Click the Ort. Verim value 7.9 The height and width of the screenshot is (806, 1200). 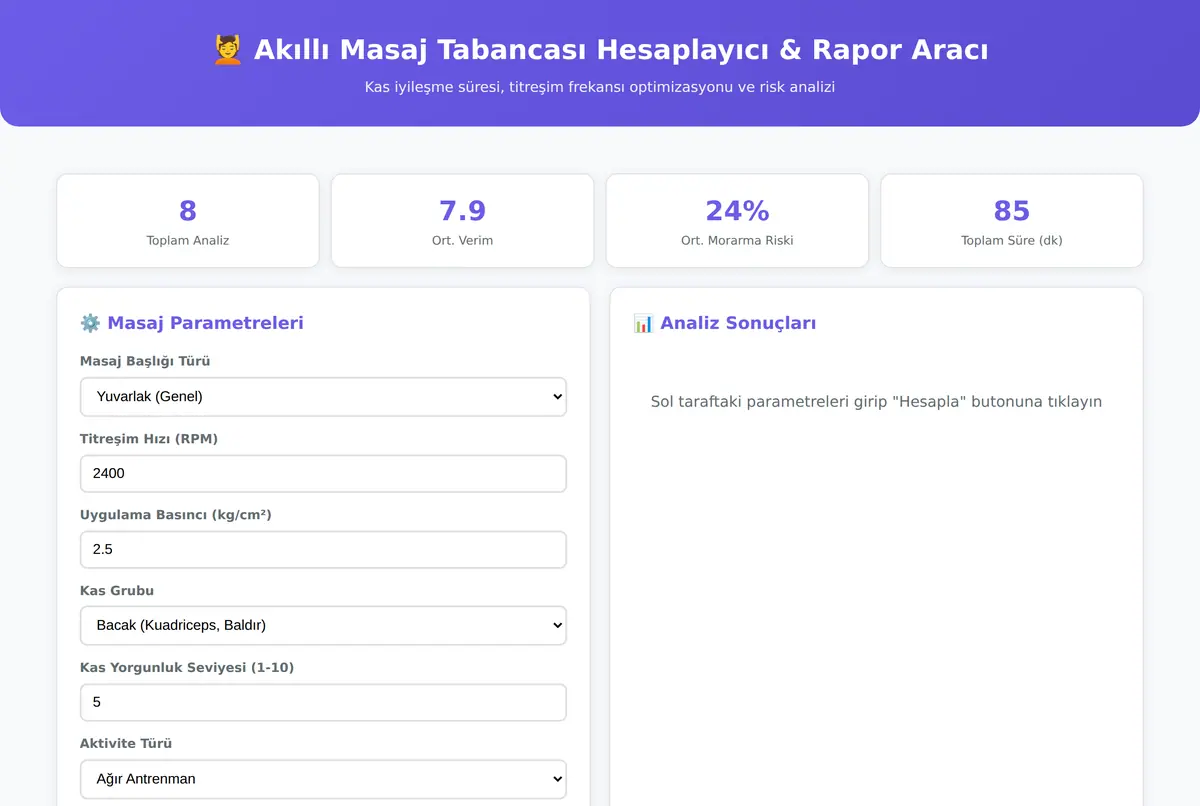coord(462,210)
